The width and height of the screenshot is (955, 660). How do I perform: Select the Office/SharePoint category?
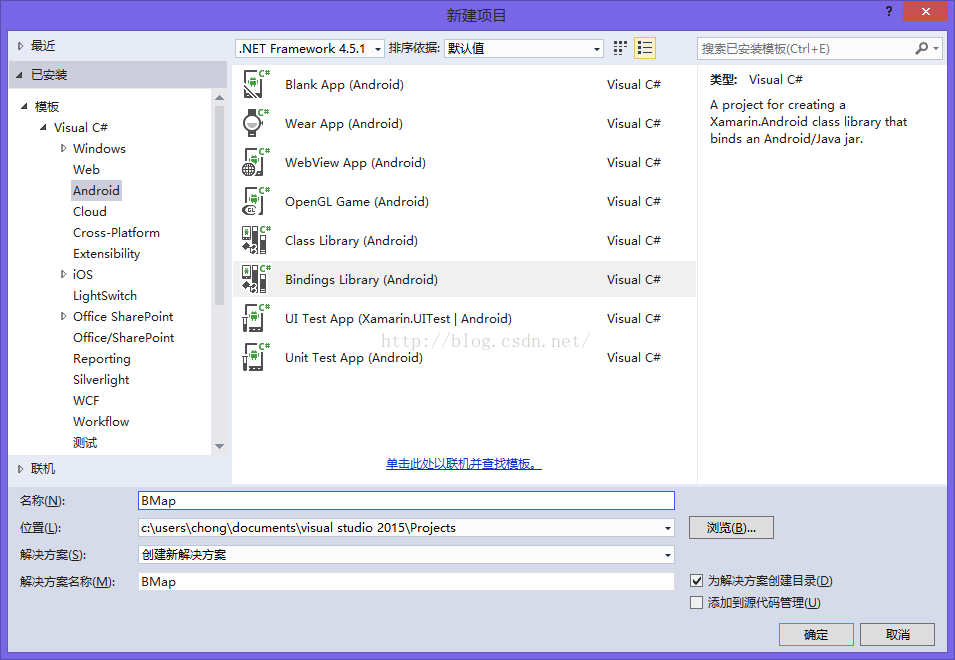pos(124,337)
